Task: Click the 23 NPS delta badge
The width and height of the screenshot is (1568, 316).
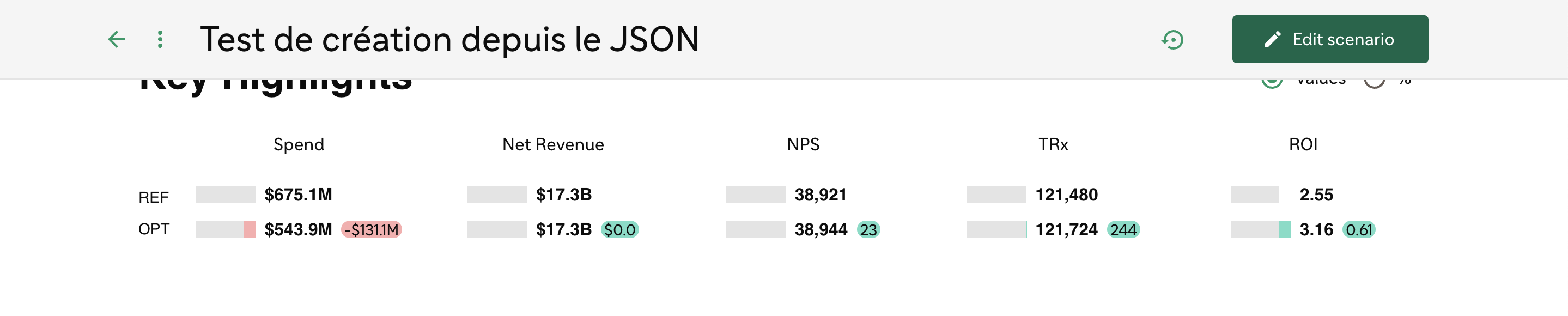Action: 868,229
